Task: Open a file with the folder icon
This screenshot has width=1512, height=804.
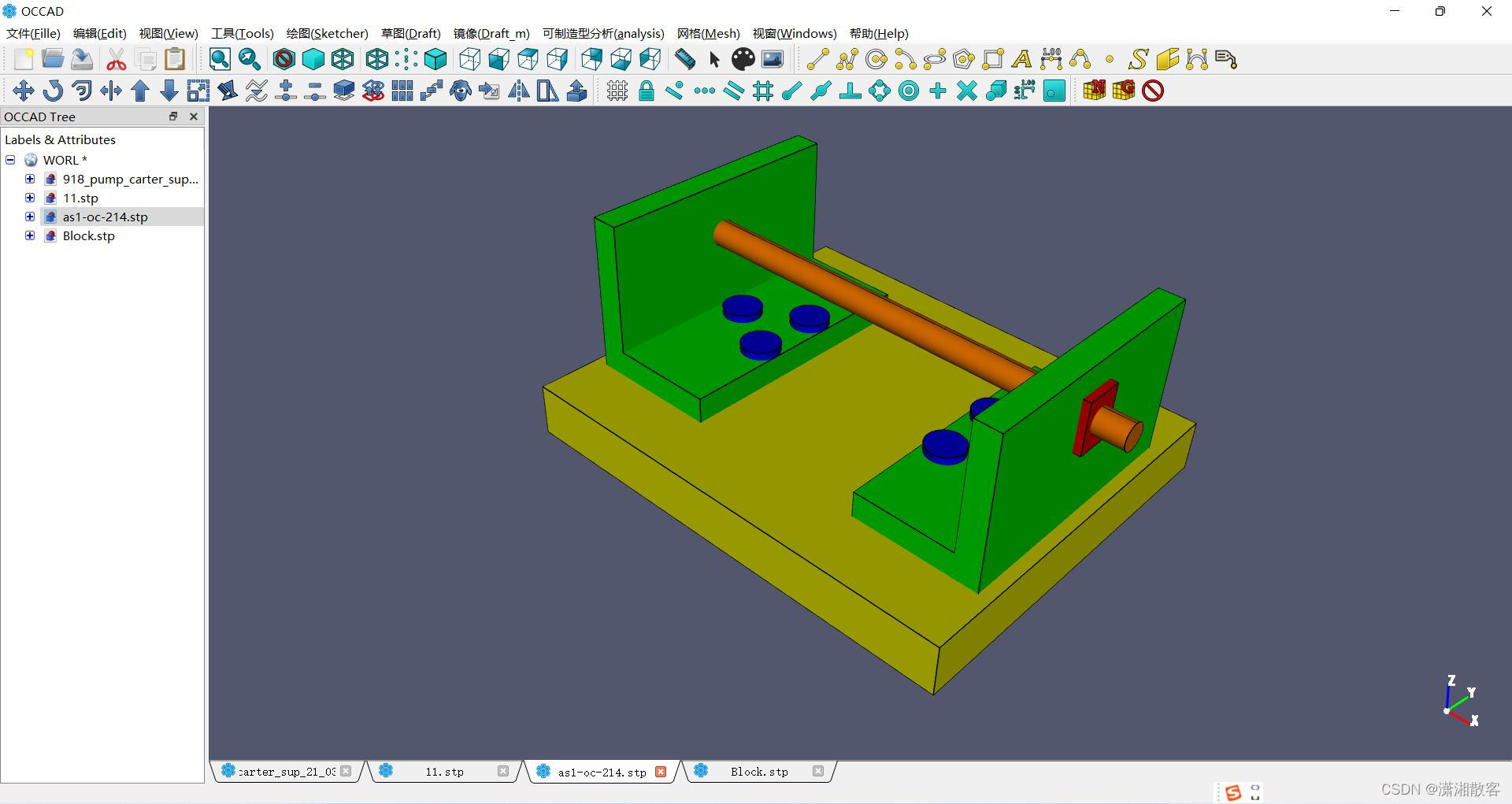Action: 53,59
